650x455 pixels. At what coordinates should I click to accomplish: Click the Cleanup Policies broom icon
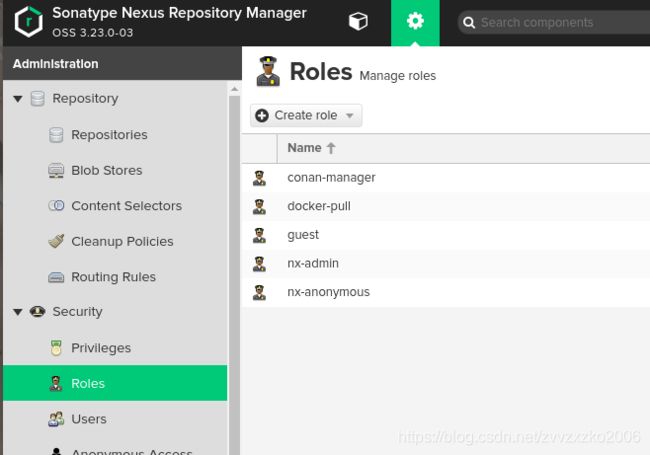coord(56,241)
